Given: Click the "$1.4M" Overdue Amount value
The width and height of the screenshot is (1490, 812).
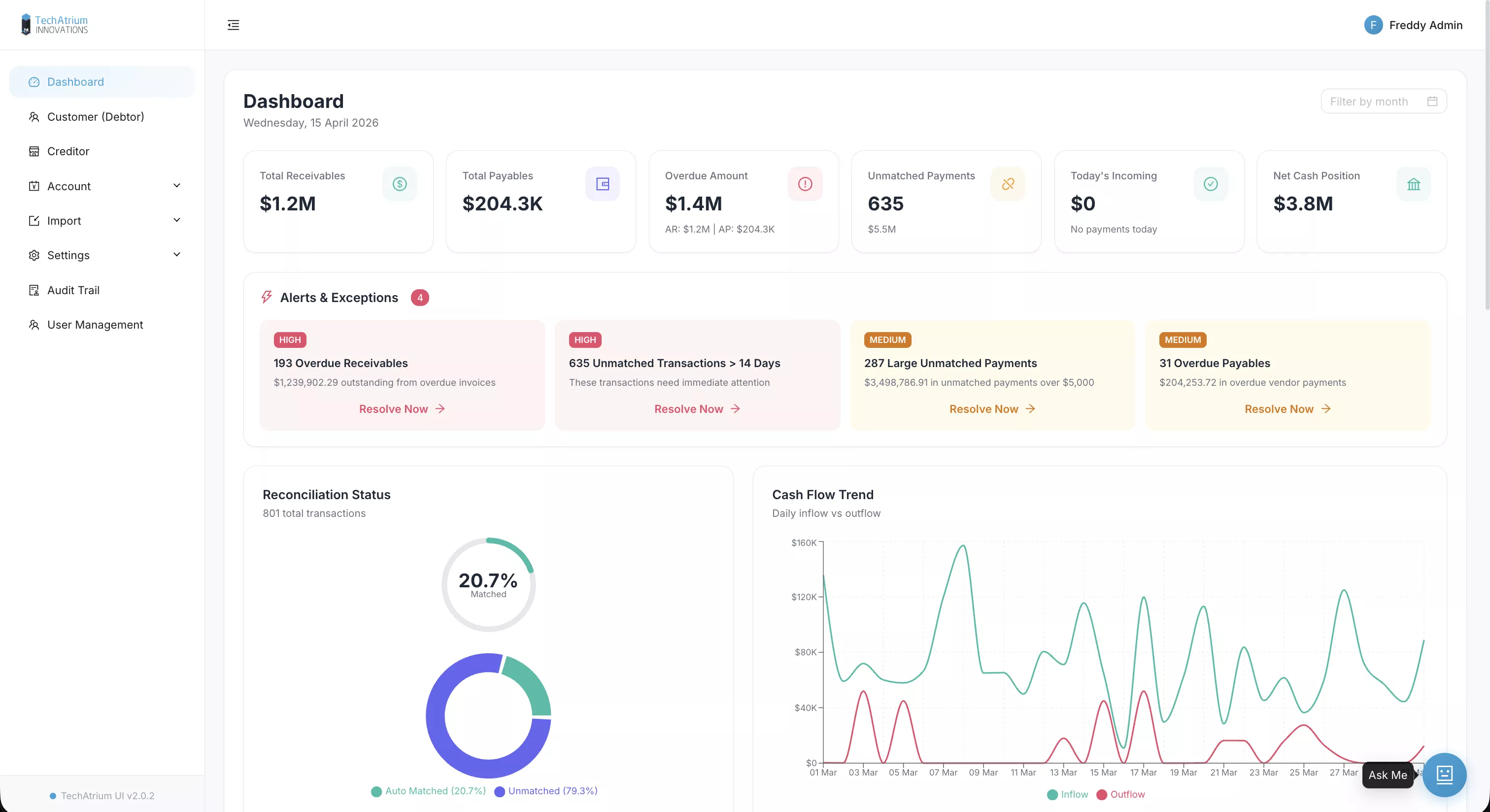Looking at the screenshot, I should tap(694, 203).
